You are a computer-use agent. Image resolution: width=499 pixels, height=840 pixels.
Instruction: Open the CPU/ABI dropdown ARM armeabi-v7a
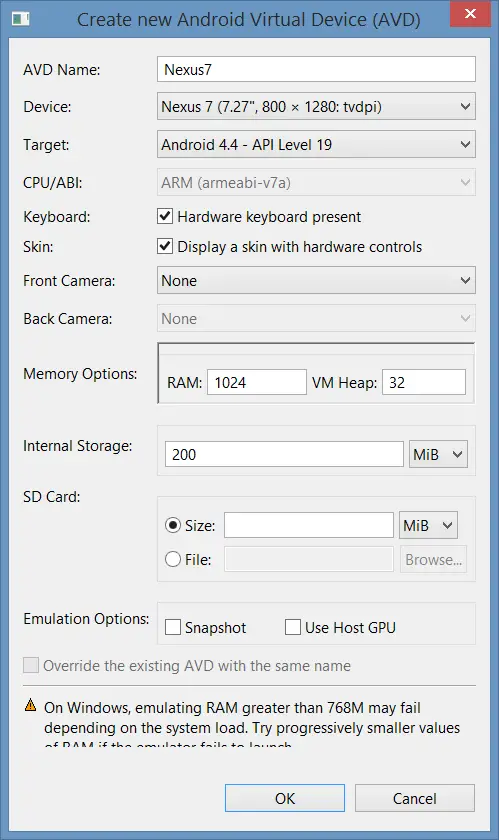click(316, 183)
